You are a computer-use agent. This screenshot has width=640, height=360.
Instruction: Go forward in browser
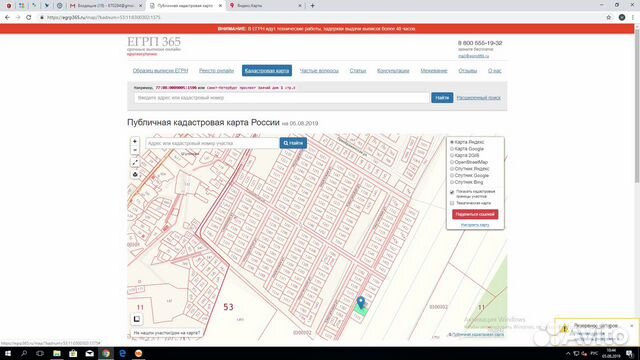(18, 18)
